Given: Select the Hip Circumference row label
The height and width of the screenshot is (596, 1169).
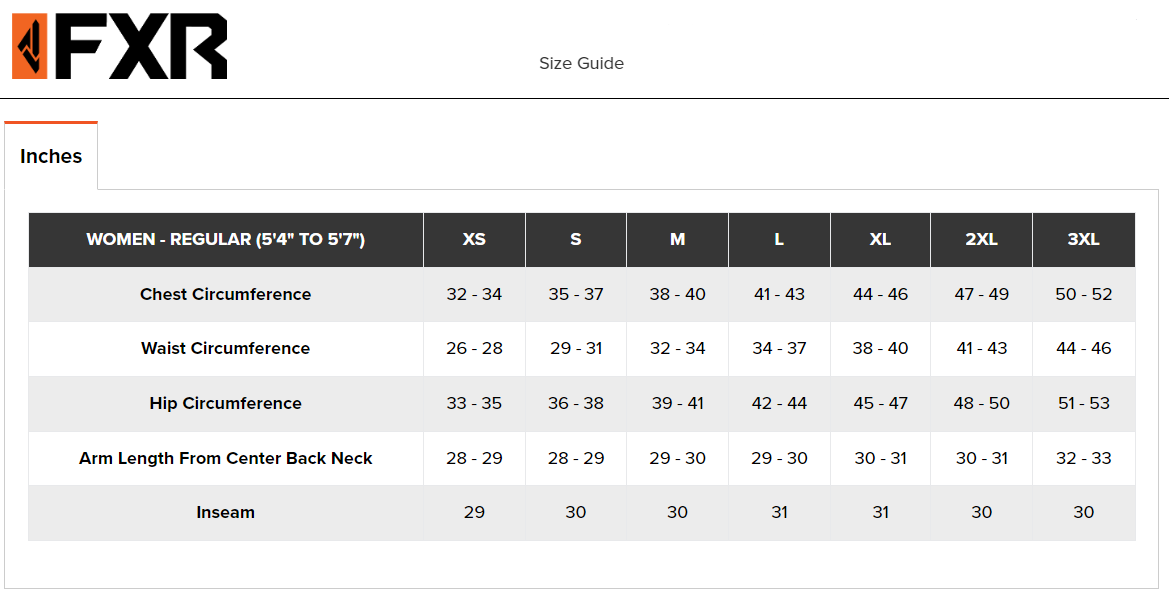Looking at the screenshot, I should [225, 403].
